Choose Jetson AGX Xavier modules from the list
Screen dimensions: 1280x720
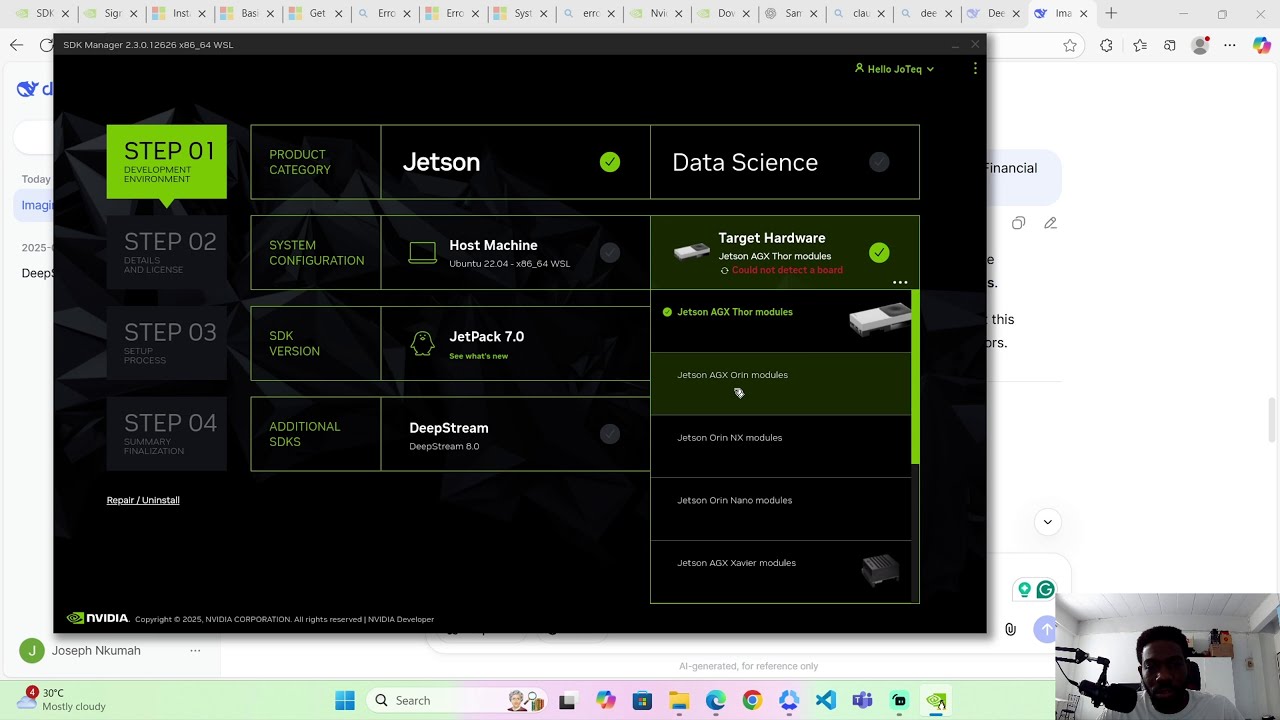[x=781, y=572]
